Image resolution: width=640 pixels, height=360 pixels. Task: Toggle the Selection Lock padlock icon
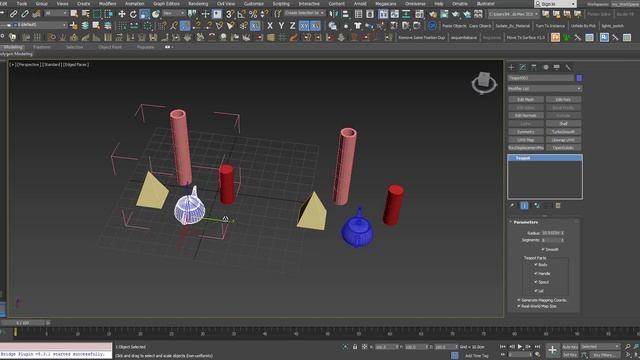click(355, 347)
